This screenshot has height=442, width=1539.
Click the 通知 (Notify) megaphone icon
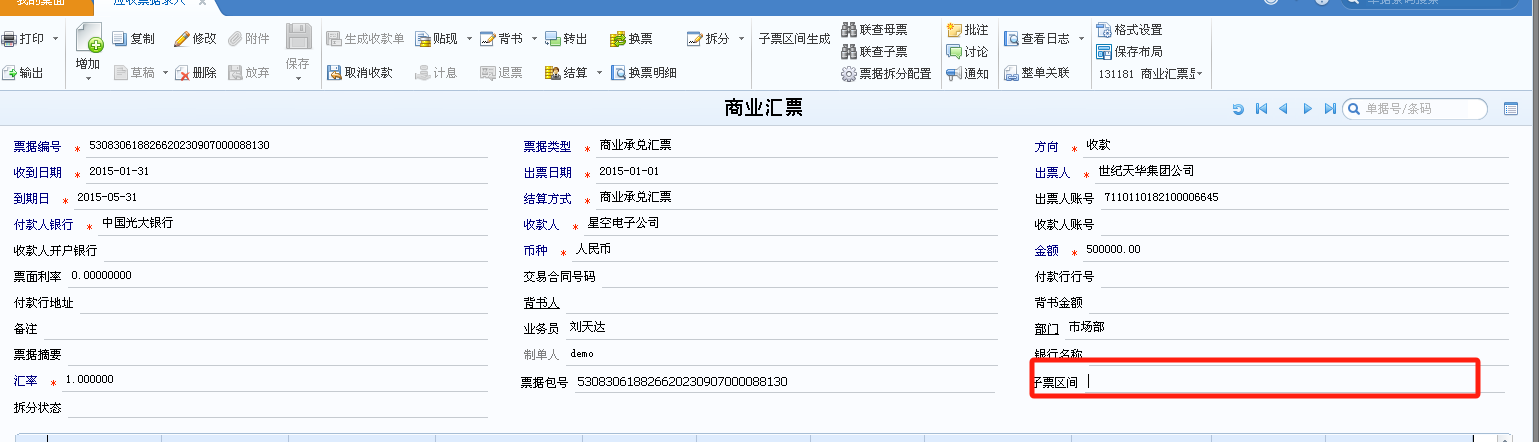(953, 73)
